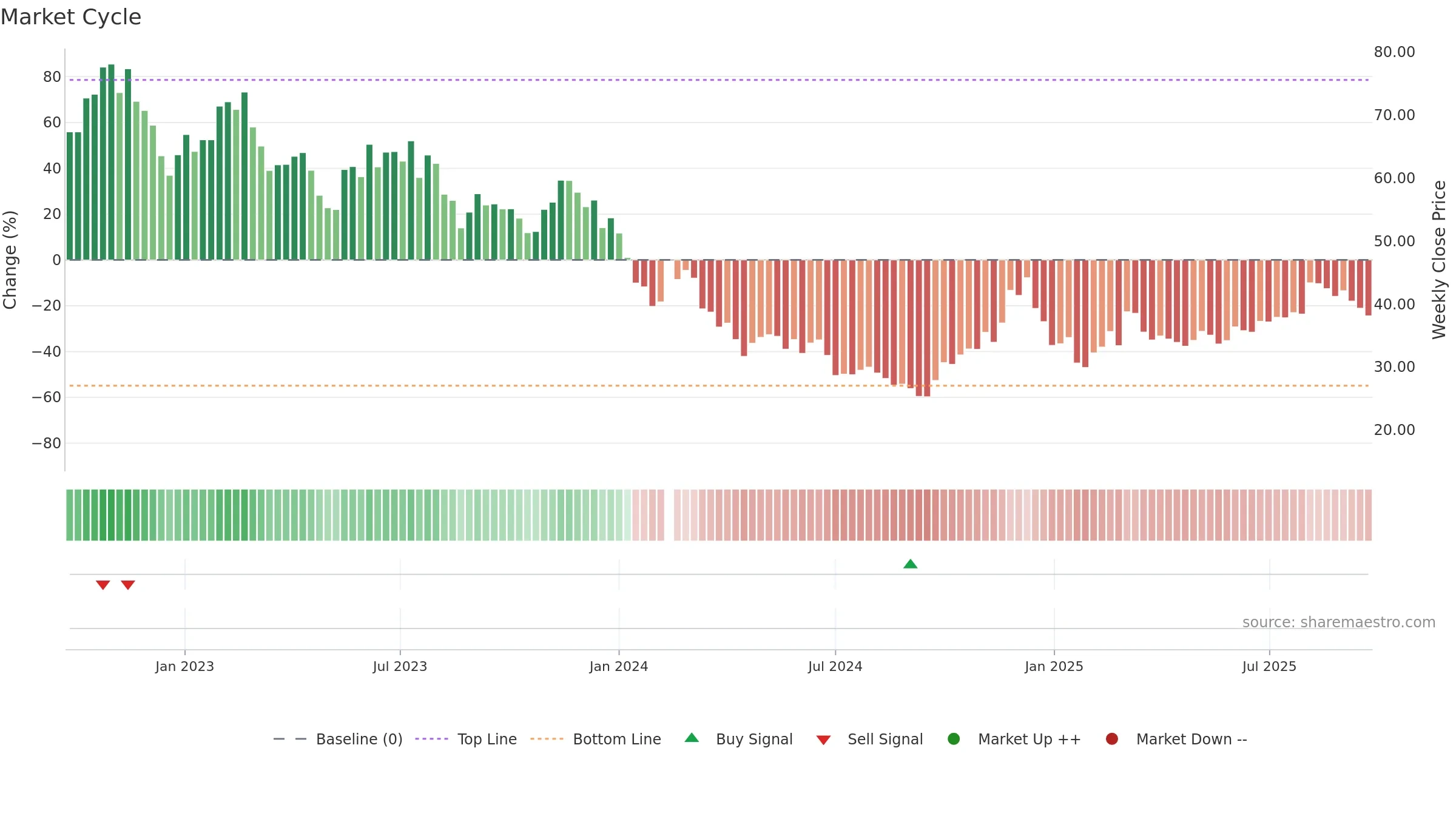Click the −80 label on the change axis
This screenshot has height=819, width=1456.
tap(47, 443)
